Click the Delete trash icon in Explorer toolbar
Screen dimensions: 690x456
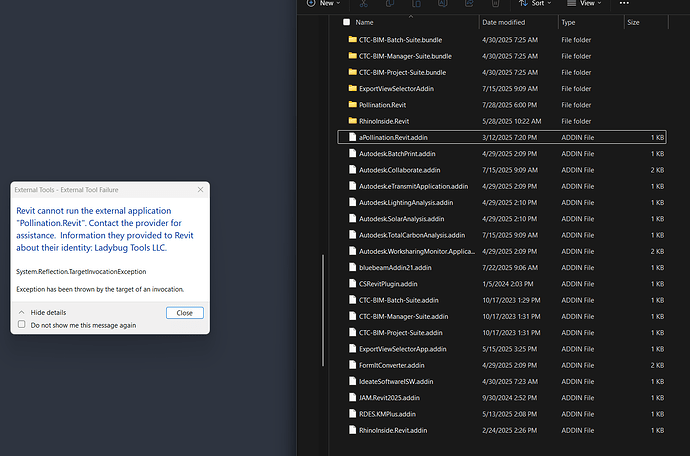coord(495,4)
